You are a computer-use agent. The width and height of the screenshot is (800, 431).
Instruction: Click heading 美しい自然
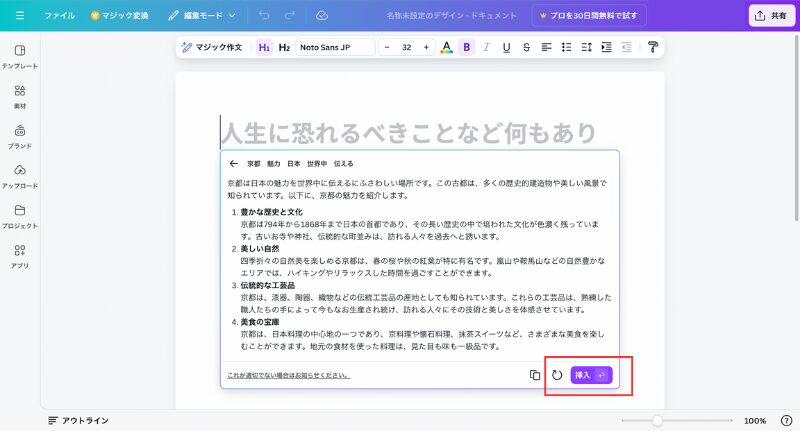260,248
